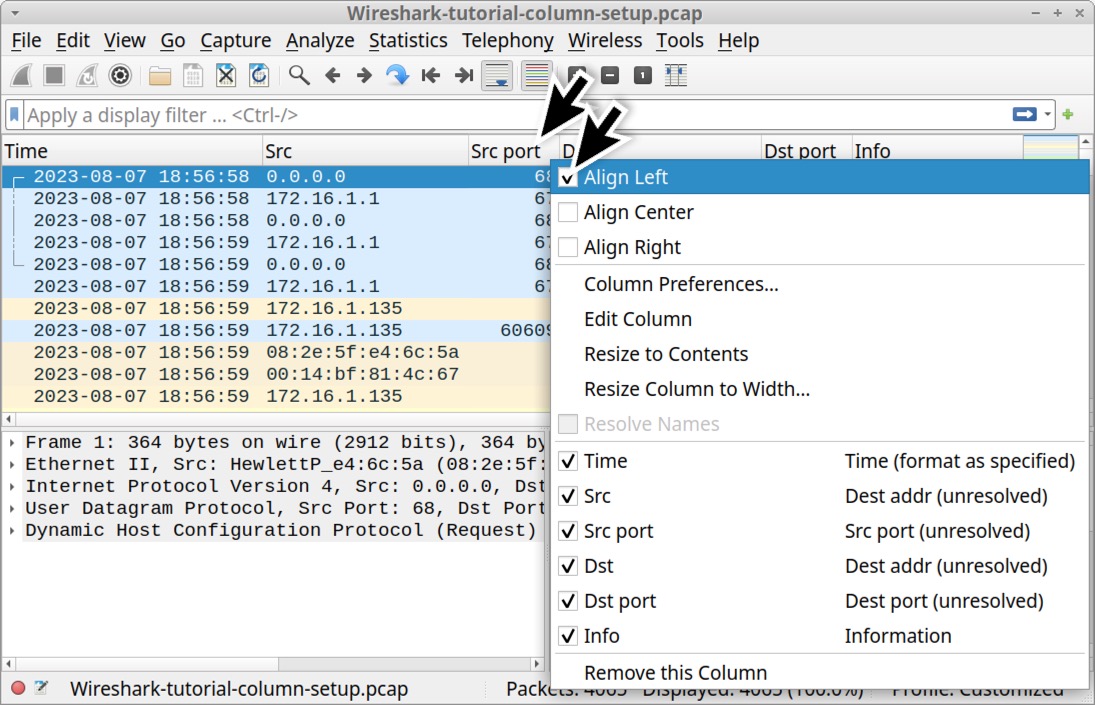
Task: Open the Statistics menu
Action: 408,40
